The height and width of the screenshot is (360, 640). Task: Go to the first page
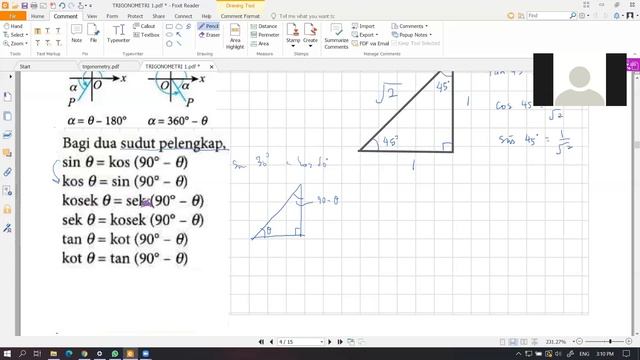[x=261, y=342]
